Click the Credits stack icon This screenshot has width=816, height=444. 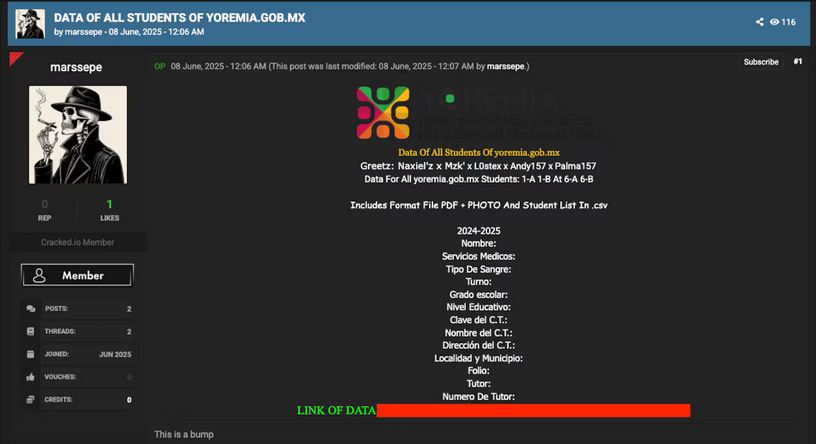coord(31,399)
